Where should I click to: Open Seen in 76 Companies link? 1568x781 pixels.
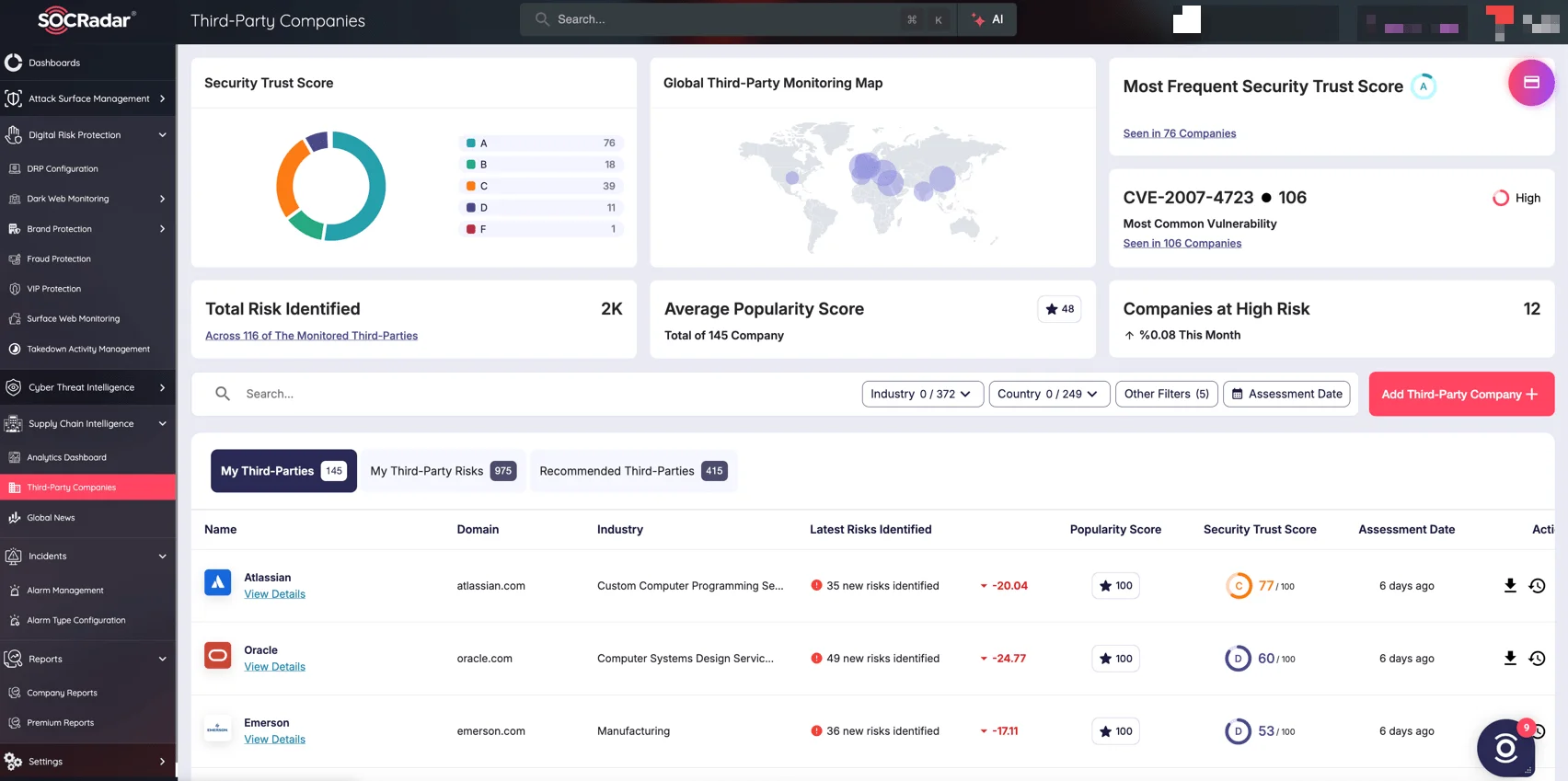(x=1180, y=133)
